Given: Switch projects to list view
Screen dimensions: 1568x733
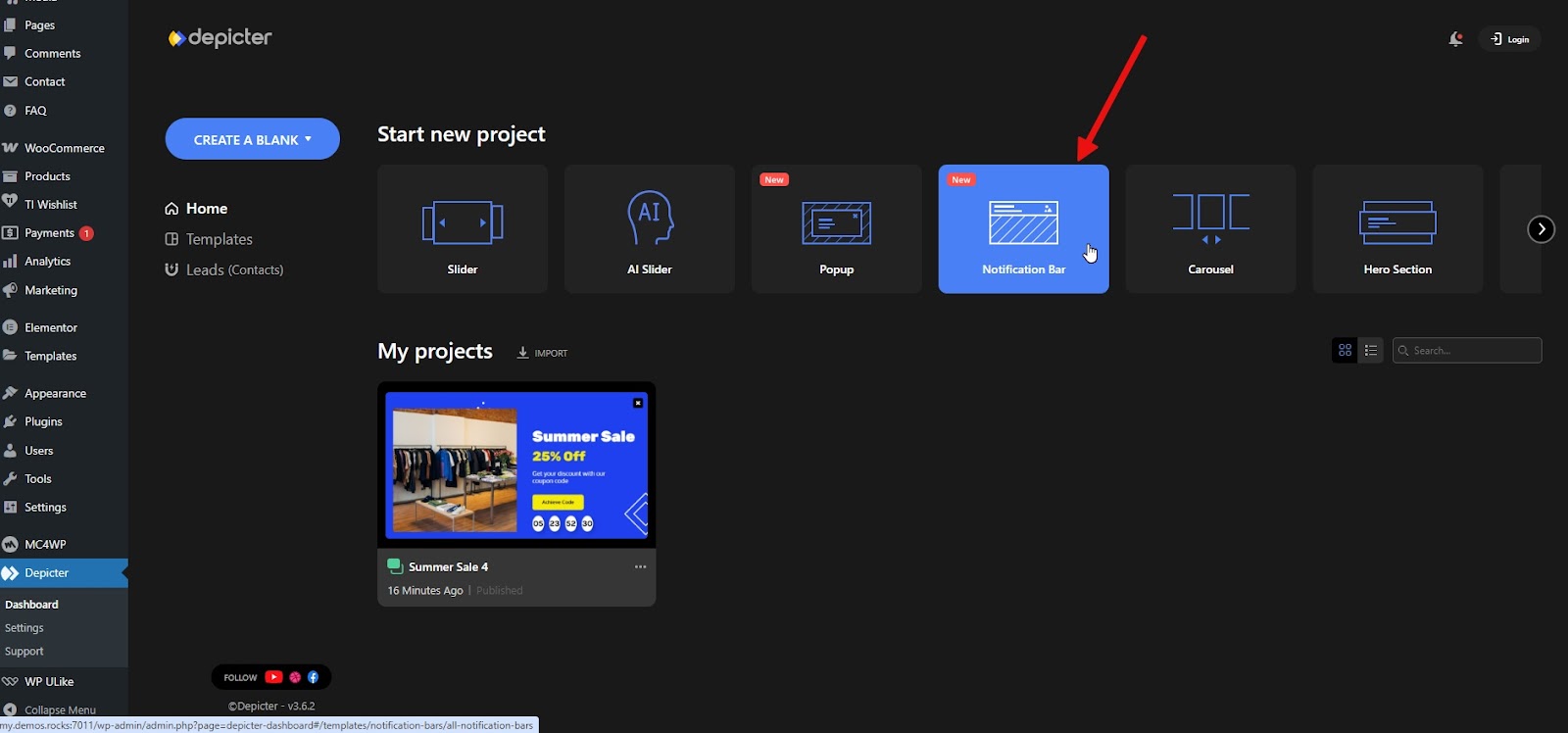Looking at the screenshot, I should pos(1371,351).
